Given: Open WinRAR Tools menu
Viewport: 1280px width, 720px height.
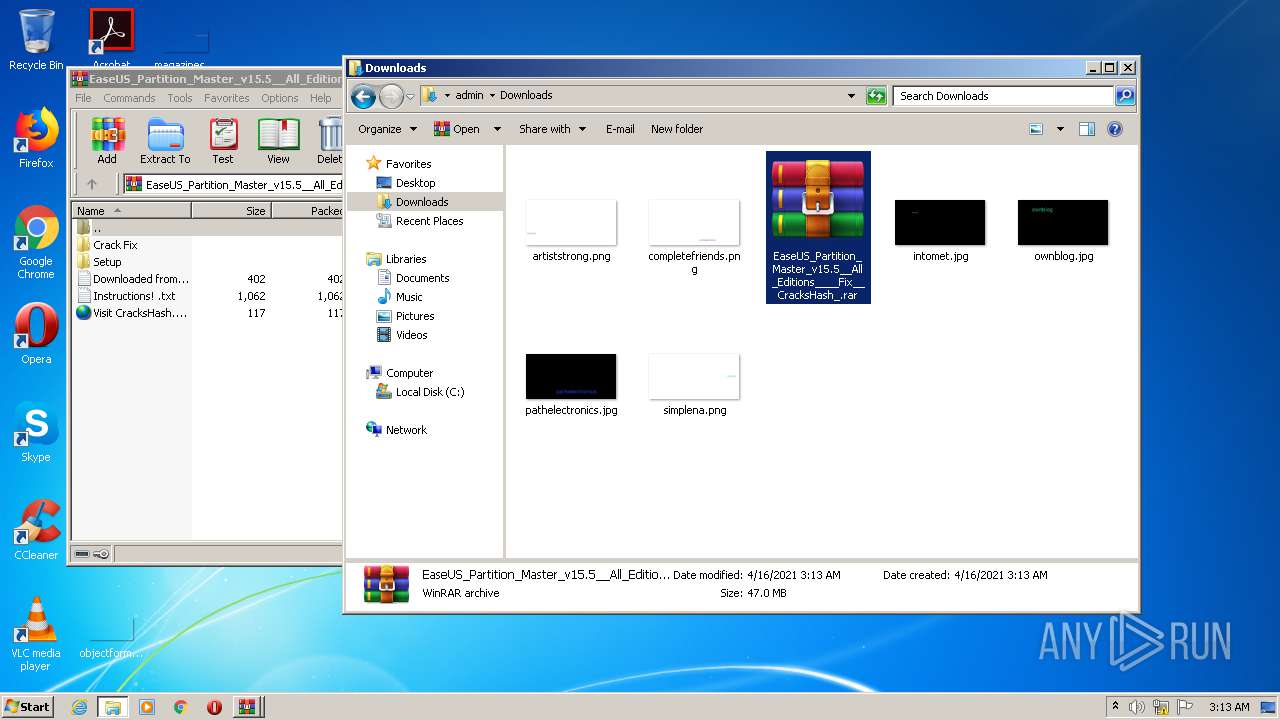Looking at the screenshot, I should click(180, 98).
